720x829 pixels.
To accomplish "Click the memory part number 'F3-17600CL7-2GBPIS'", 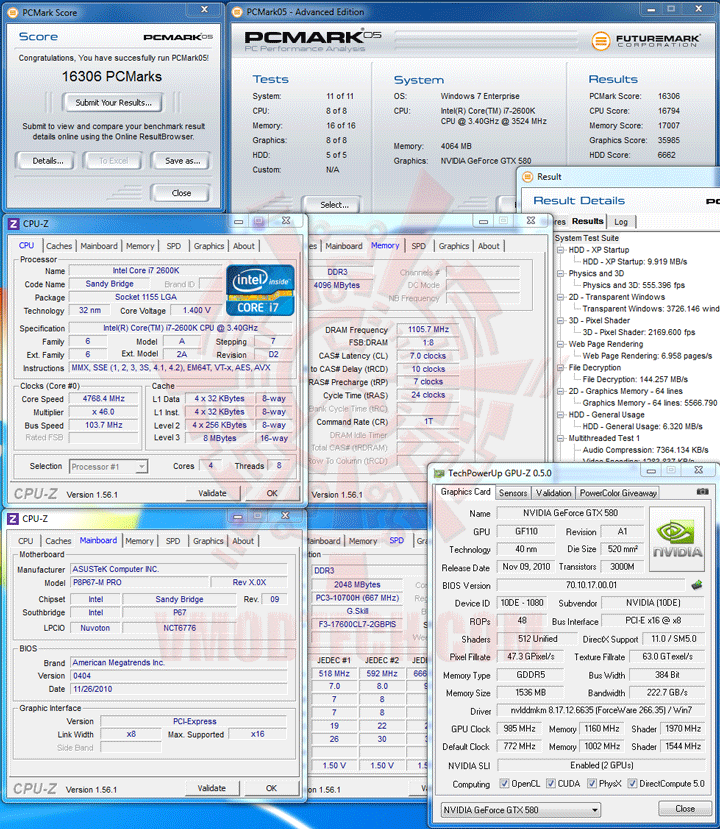I will 357,624.
